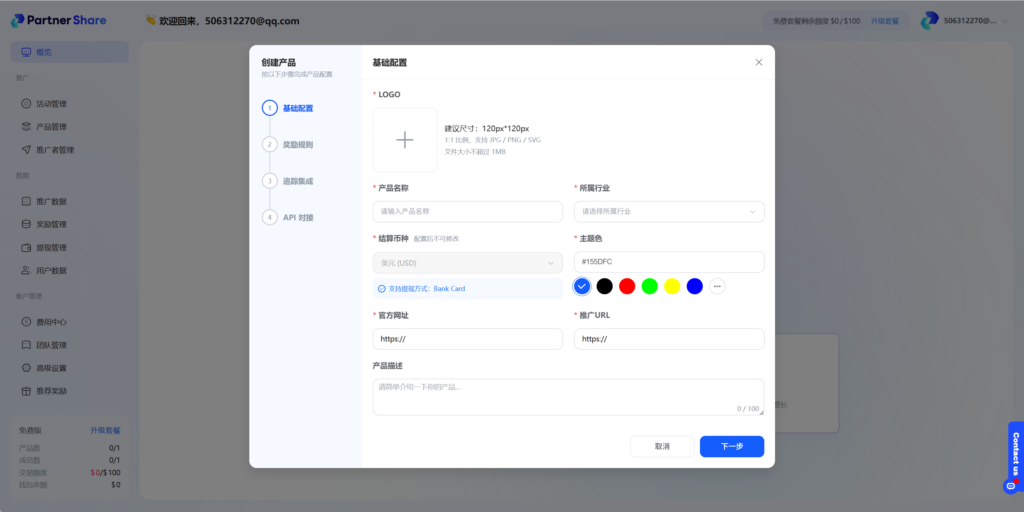Screen dimensions: 1024x512
Task: Open the 结算币种 美元 (USD) dropdown
Action: coord(467,263)
